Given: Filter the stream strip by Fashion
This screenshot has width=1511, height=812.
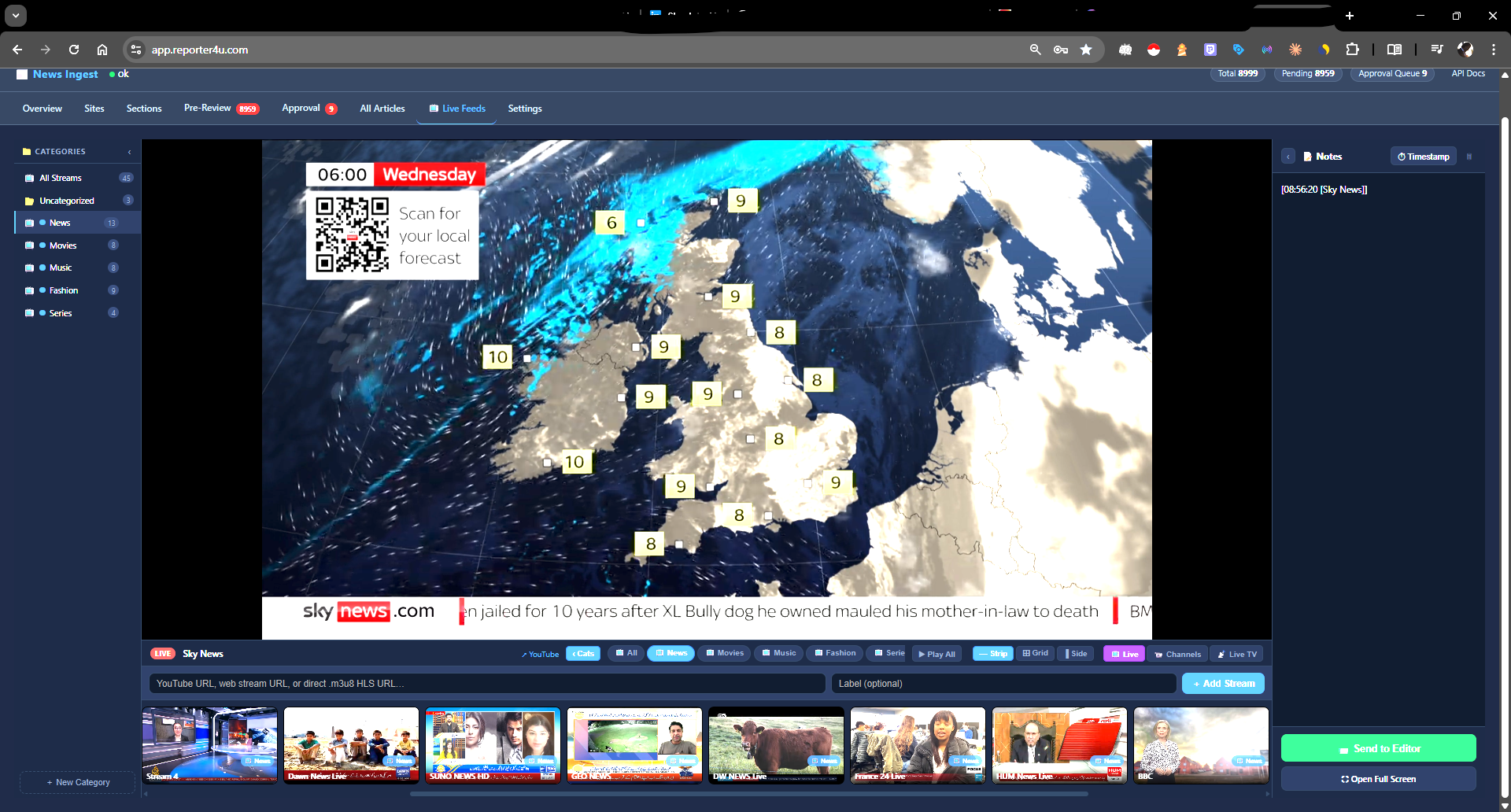Looking at the screenshot, I should click(x=835, y=653).
